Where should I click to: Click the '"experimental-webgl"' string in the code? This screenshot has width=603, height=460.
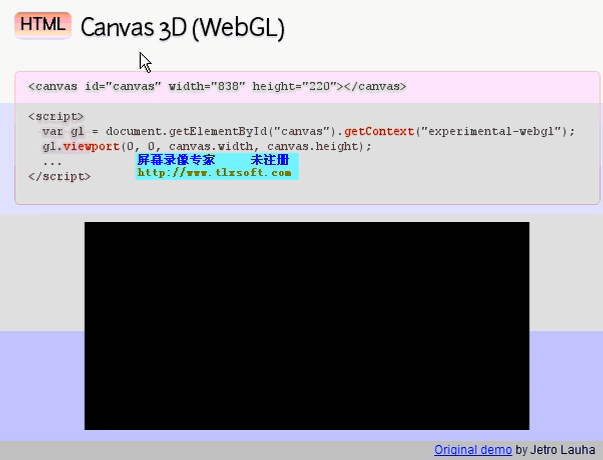(491, 132)
